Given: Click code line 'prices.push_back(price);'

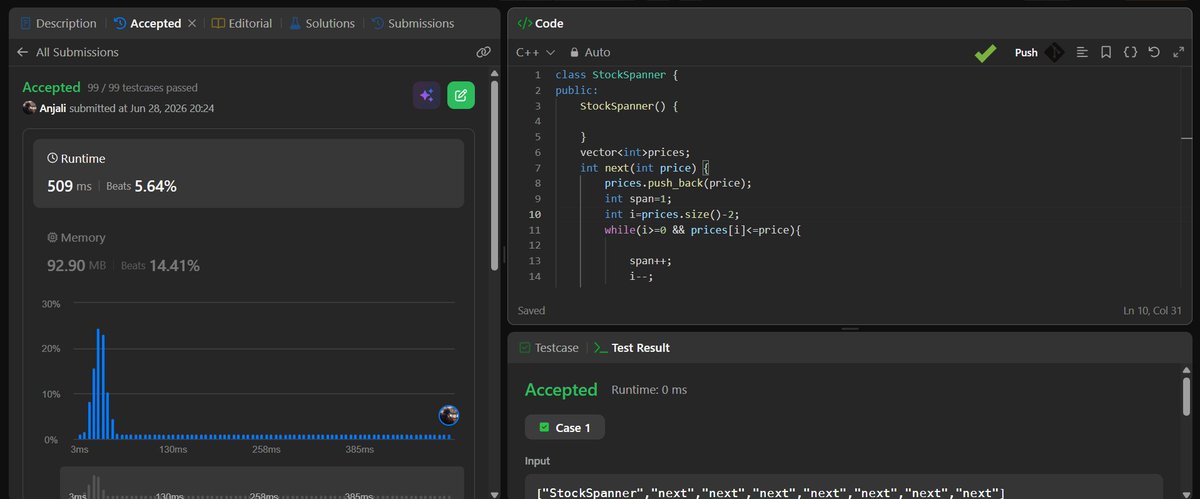Looking at the screenshot, I should click(677, 183).
